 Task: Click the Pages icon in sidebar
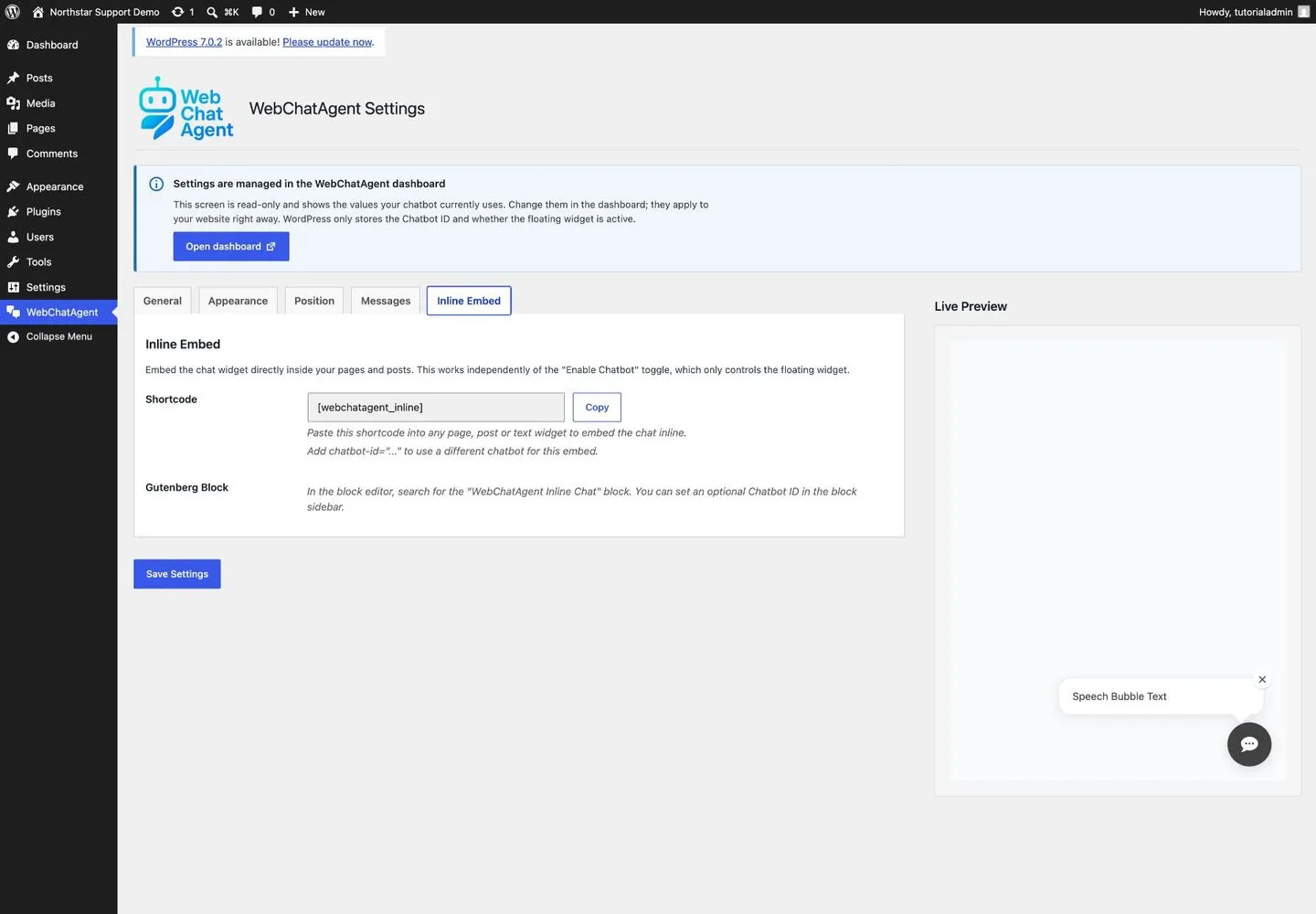pyautogui.click(x=13, y=128)
